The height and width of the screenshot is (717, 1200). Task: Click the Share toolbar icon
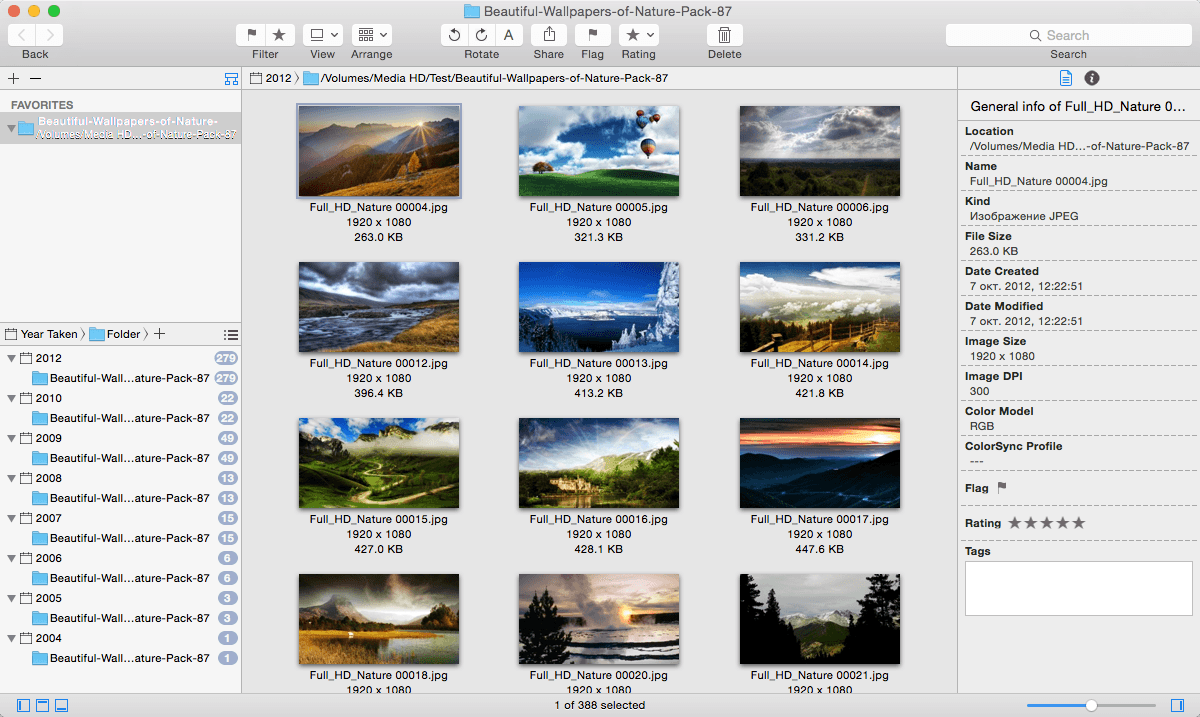[549, 35]
